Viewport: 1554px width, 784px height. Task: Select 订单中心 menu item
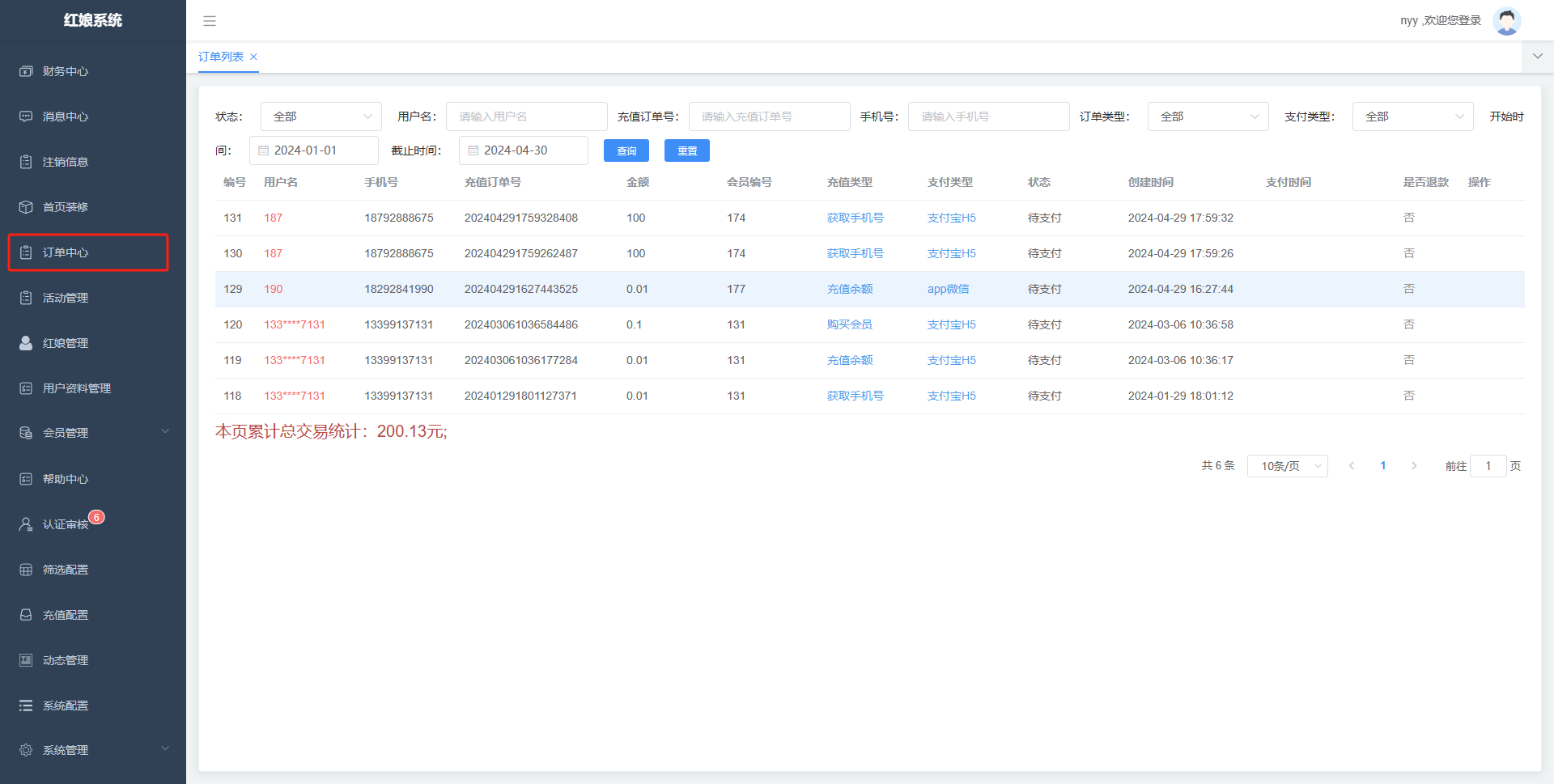66,252
